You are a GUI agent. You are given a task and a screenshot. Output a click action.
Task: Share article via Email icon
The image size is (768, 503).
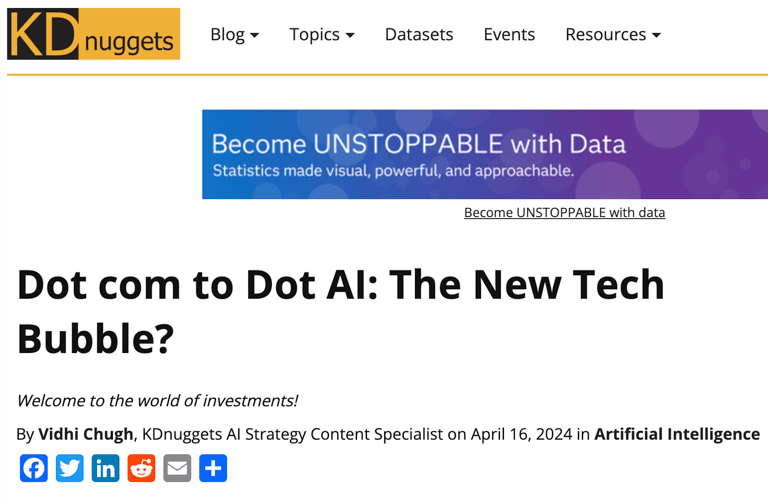[x=177, y=468]
